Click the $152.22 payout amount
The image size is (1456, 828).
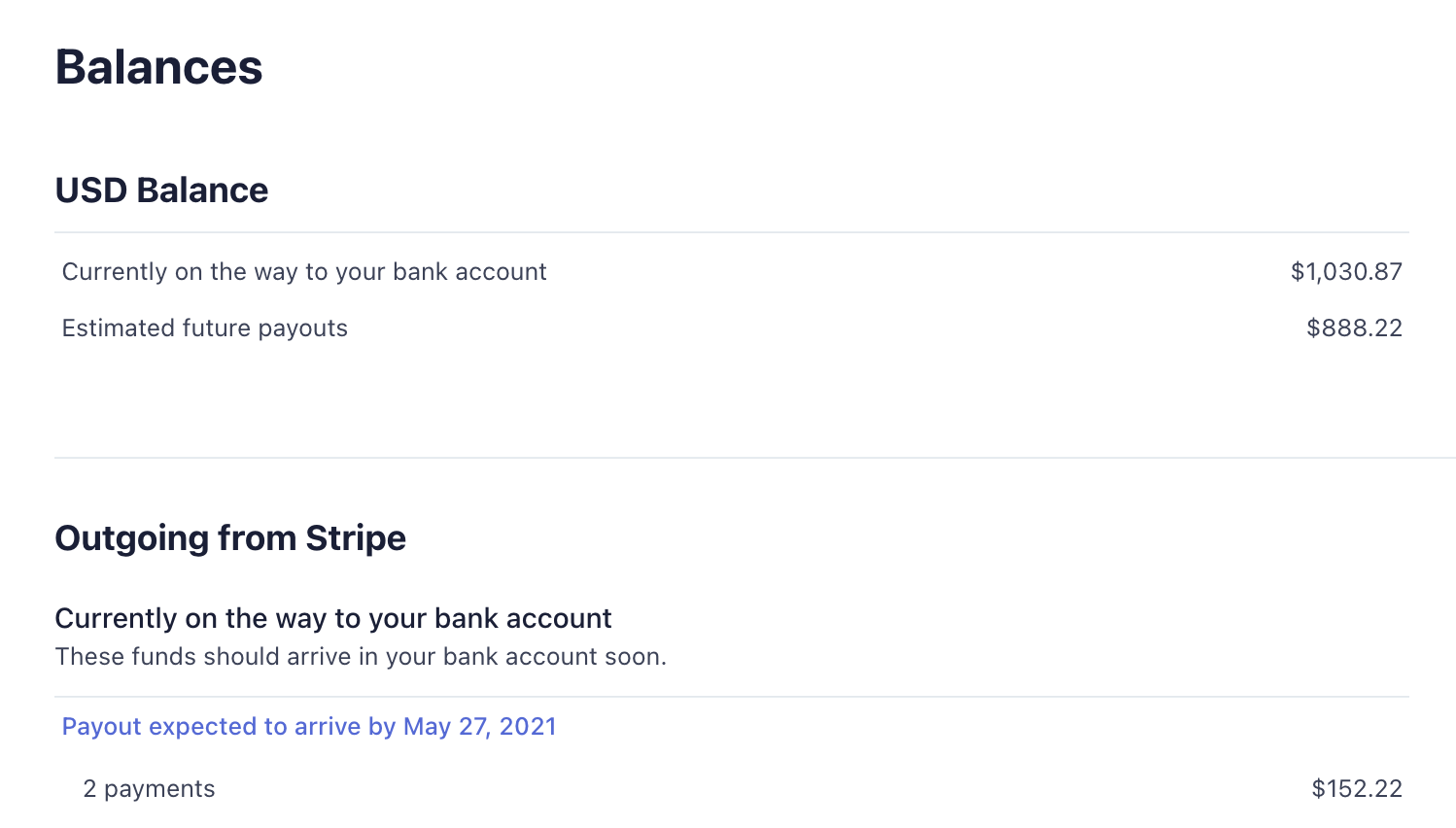[1356, 789]
